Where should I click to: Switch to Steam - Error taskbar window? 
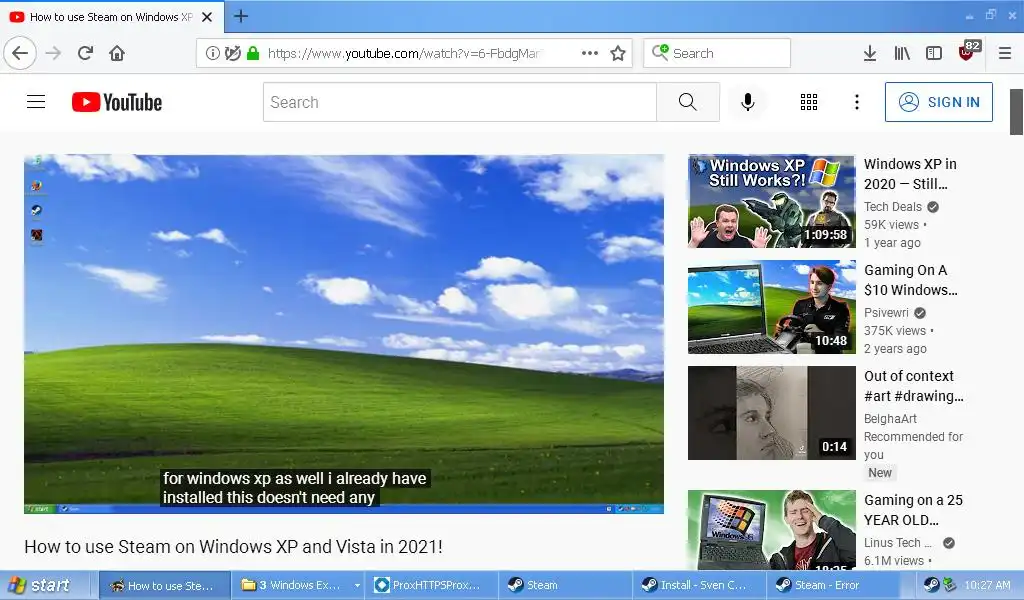[833, 585]
